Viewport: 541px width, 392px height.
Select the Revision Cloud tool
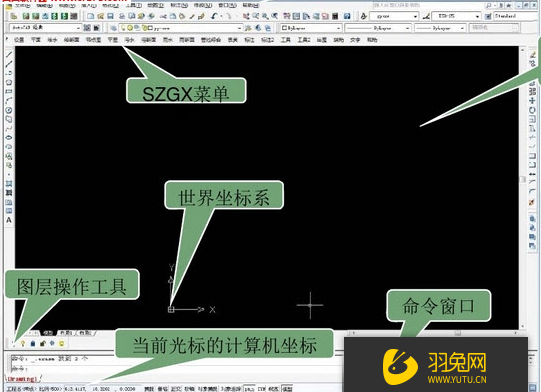pos(9,119)
